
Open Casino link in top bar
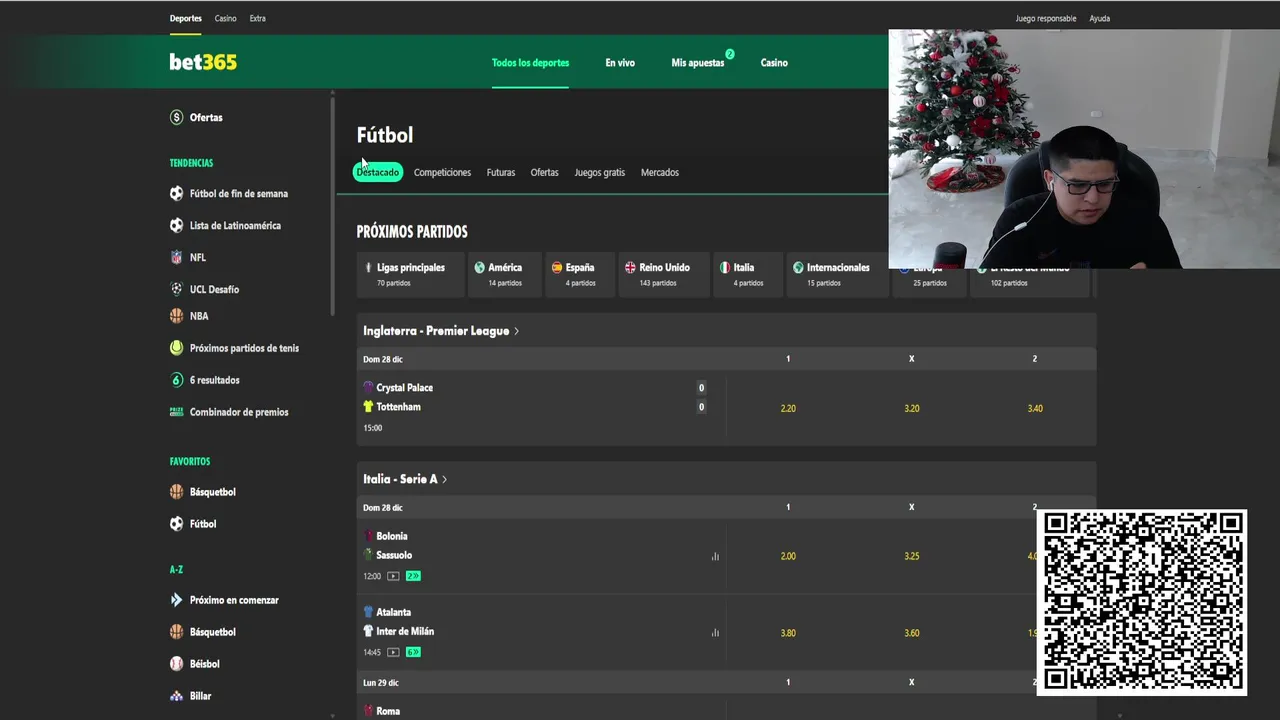[x=225, y=18]
